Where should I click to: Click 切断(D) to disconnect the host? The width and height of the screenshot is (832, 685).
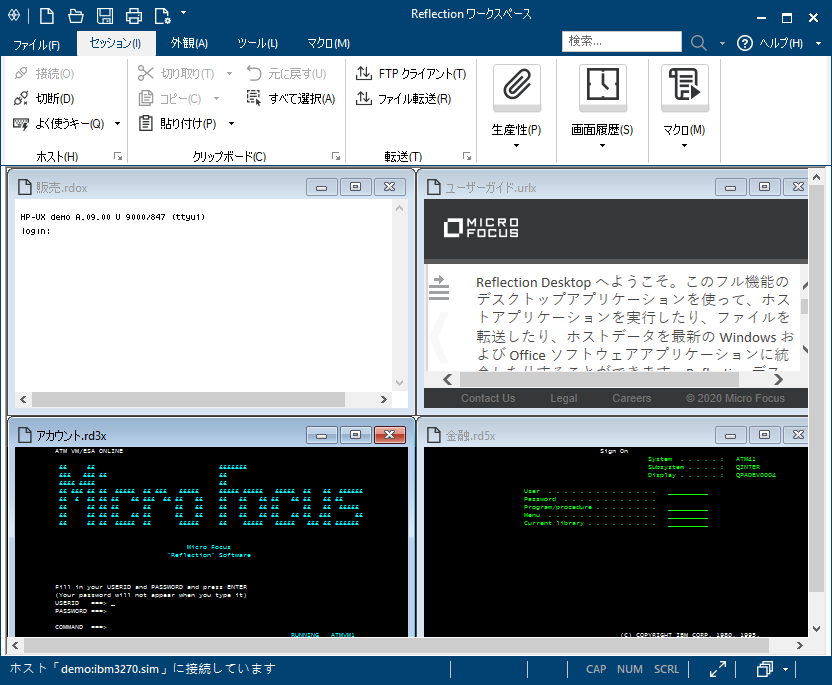point(45,98)
